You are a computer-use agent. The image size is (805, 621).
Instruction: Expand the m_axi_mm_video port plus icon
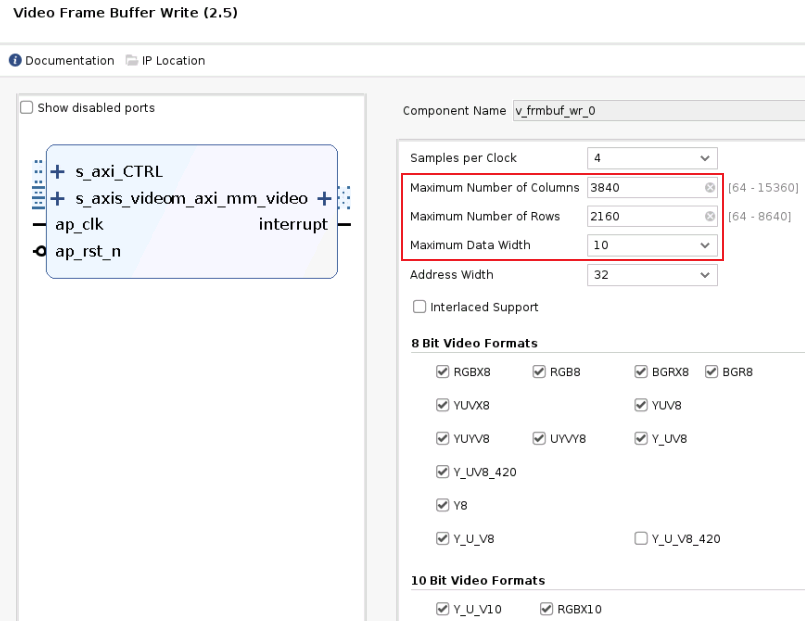click(x=324, y=198)
